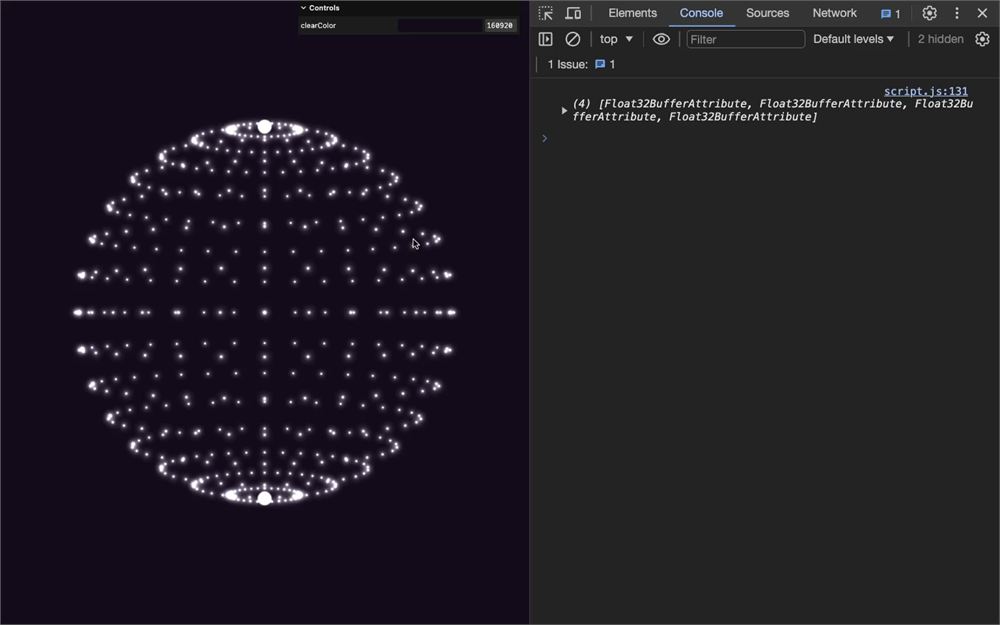Screen dimensions: 1000x625
Task: Open the script.js:131 source link
Action: tap(925, 91)
